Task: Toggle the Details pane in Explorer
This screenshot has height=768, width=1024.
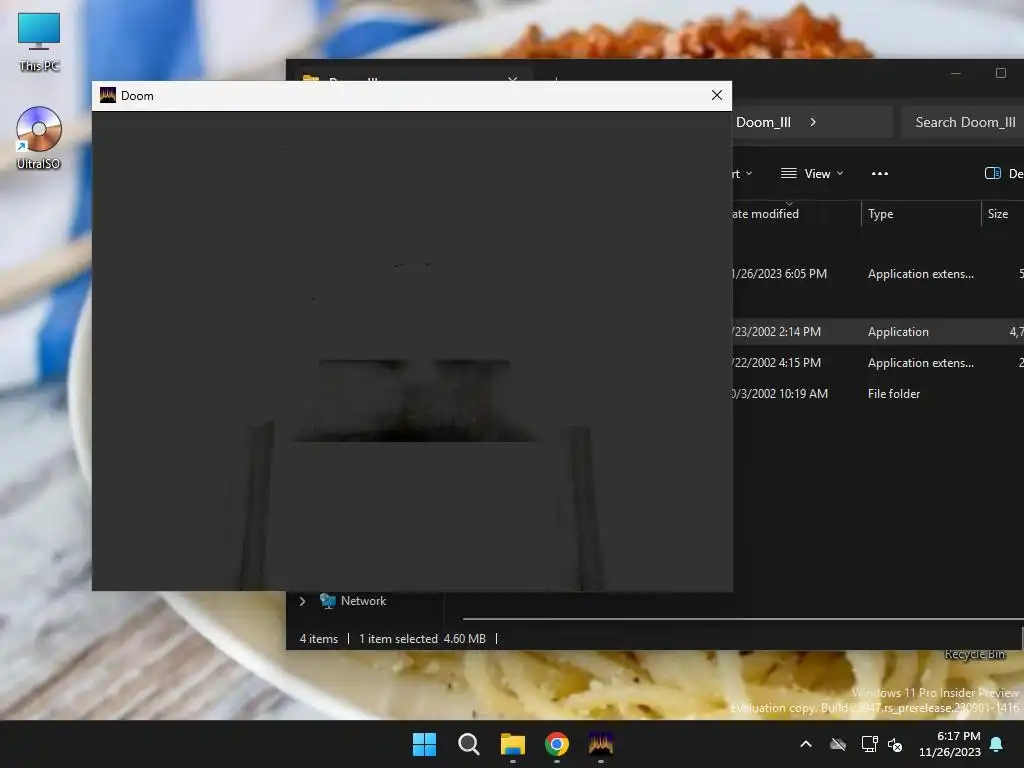Action: [x=1003, y=174]
